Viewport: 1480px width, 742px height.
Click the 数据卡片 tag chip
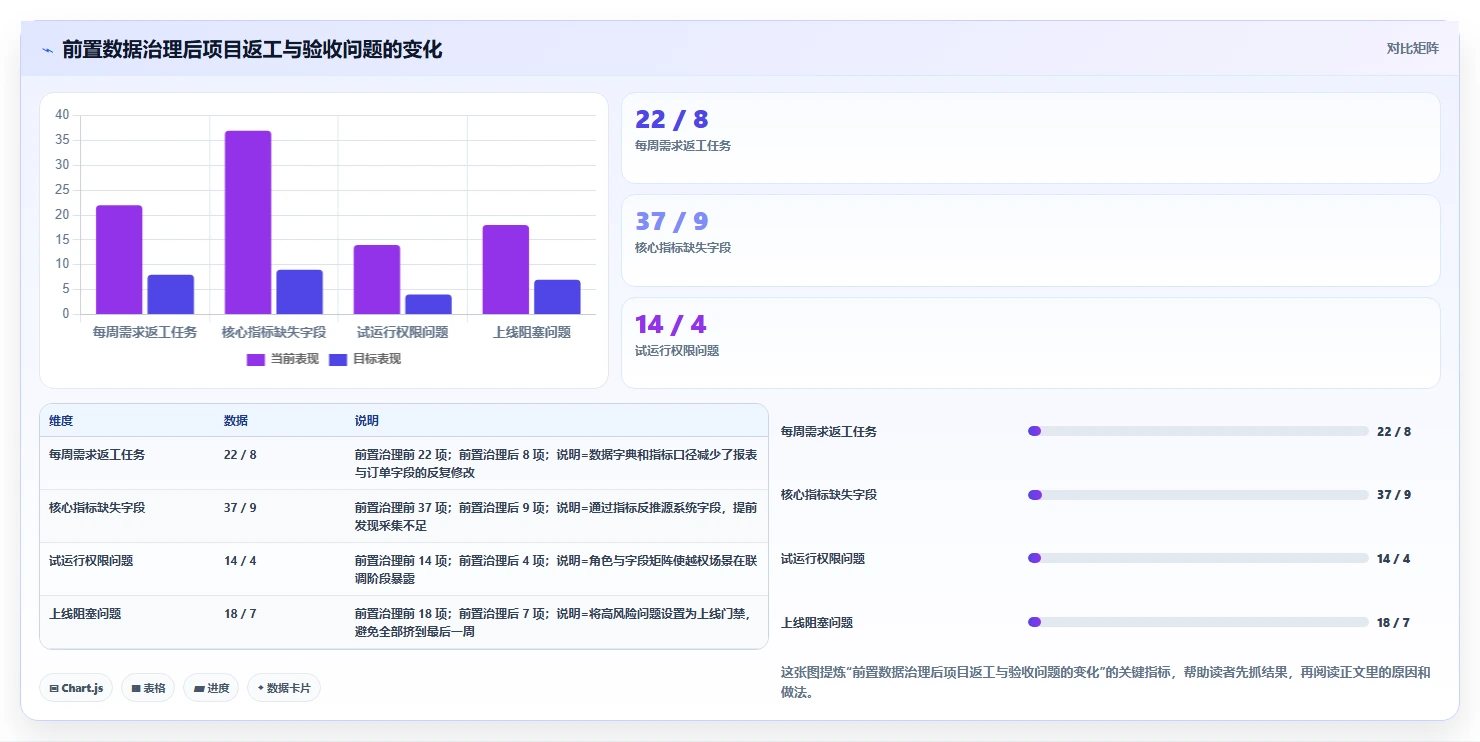[284, 688]
